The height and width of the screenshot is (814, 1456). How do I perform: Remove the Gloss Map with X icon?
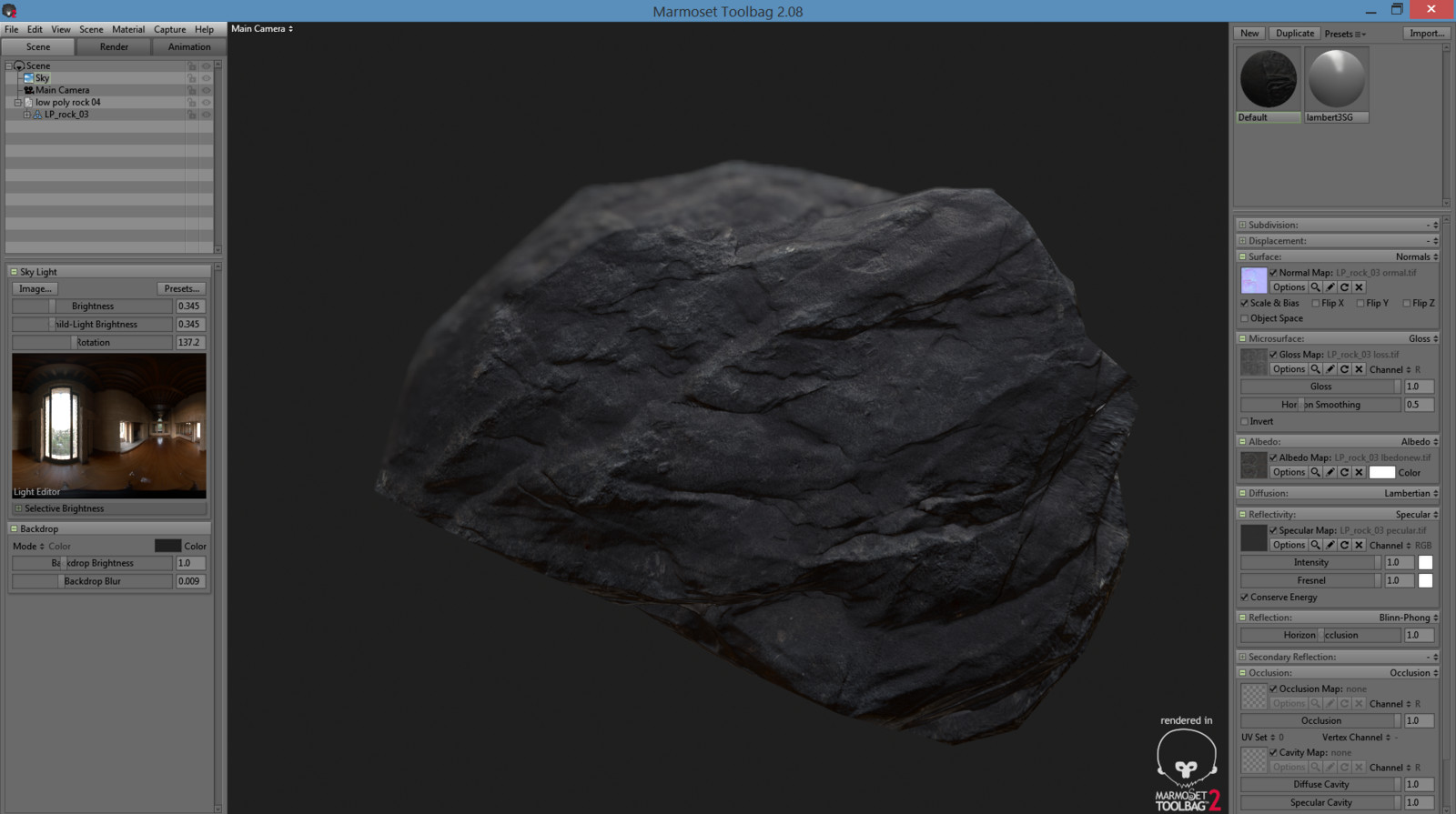tap(1360, 369)
